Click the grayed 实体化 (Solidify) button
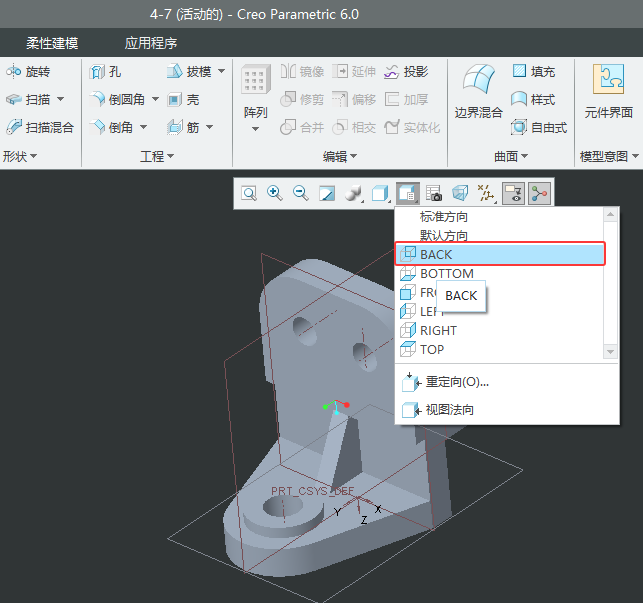This screenshot has height=603, width=643. click(412, 127)
